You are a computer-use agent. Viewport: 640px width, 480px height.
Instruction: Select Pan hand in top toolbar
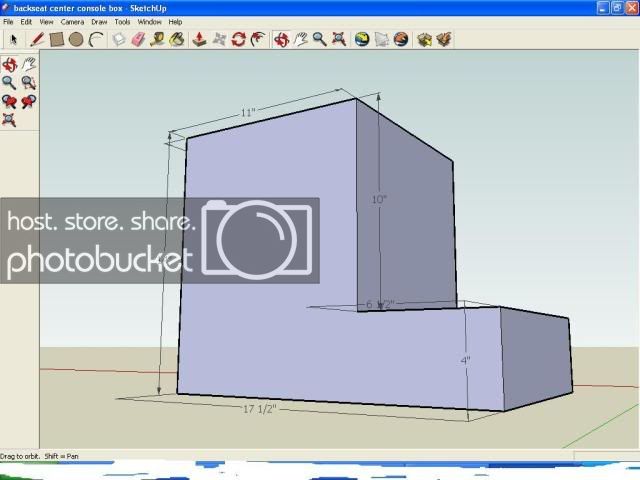(301, 40)
